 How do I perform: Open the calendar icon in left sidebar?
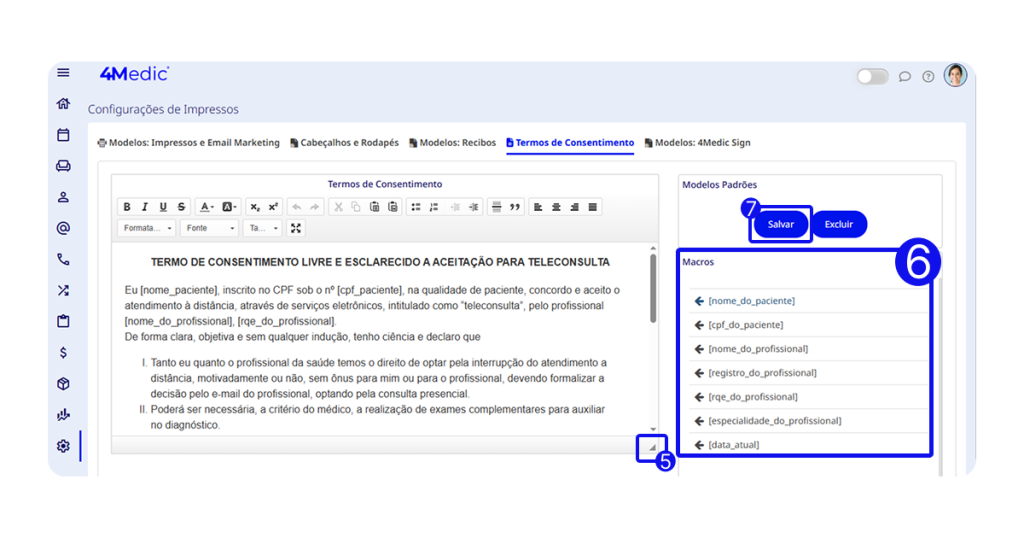(x=63, y=135)
